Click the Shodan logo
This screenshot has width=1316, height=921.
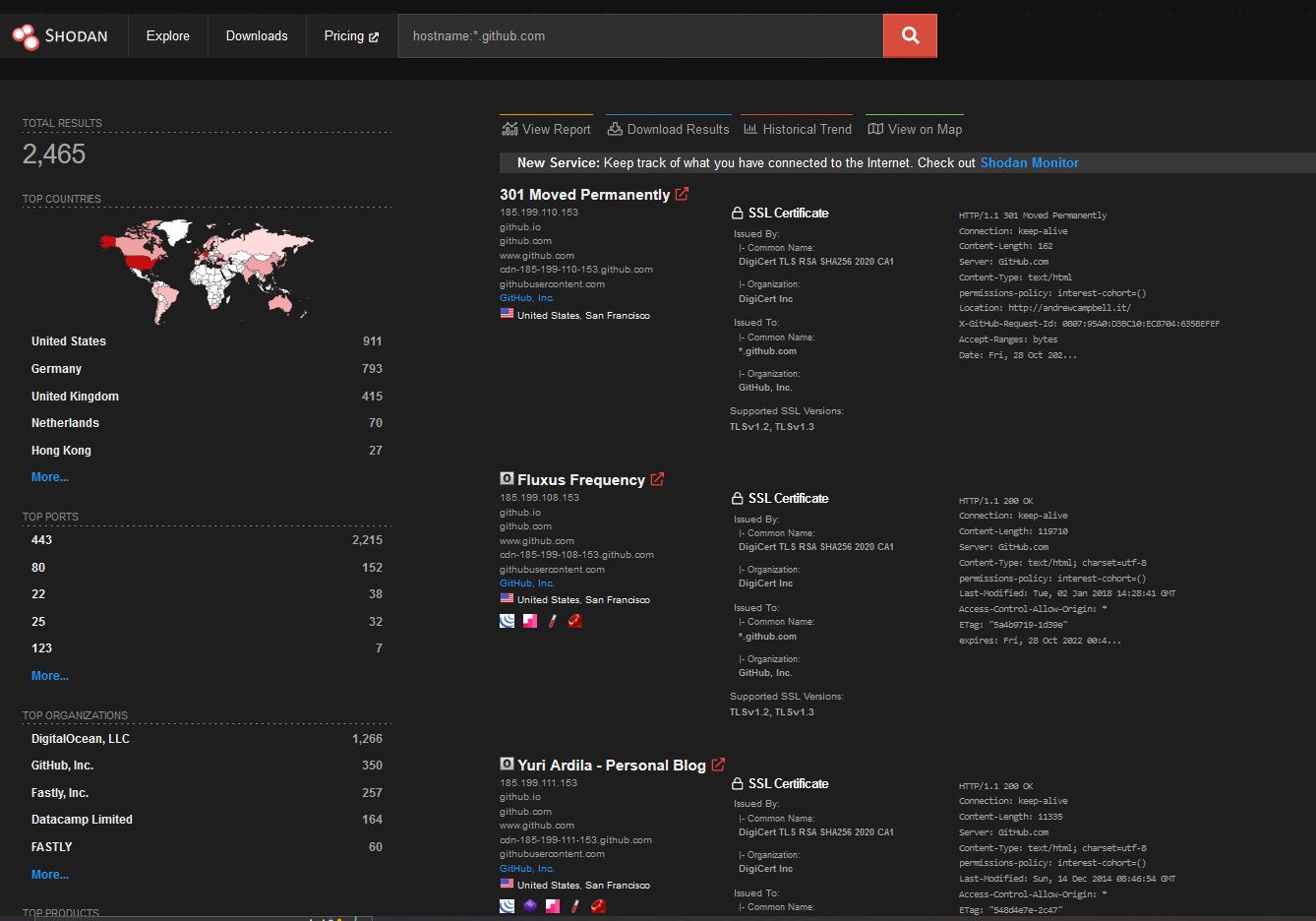pyautogui.click(x=60, y=36)
